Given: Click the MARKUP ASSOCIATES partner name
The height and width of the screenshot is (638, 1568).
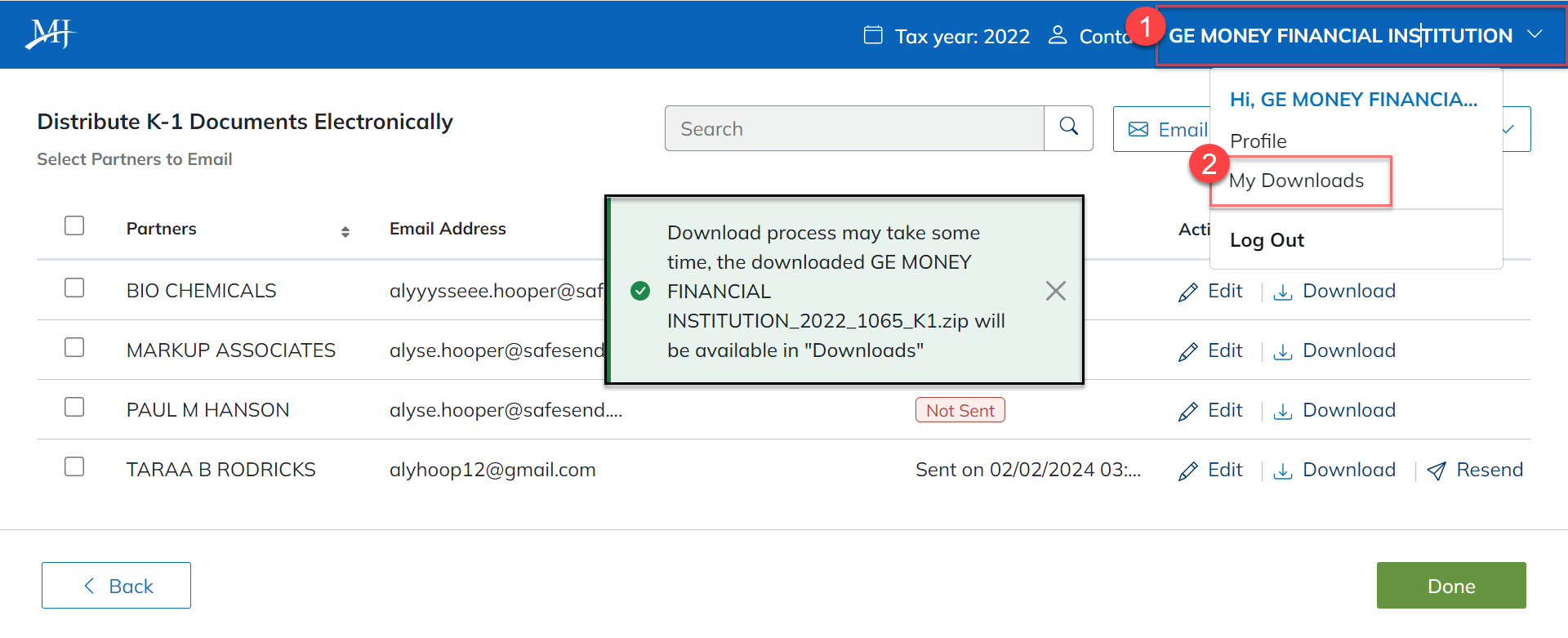Looking at the screenshot, I should tap(231, 350).
